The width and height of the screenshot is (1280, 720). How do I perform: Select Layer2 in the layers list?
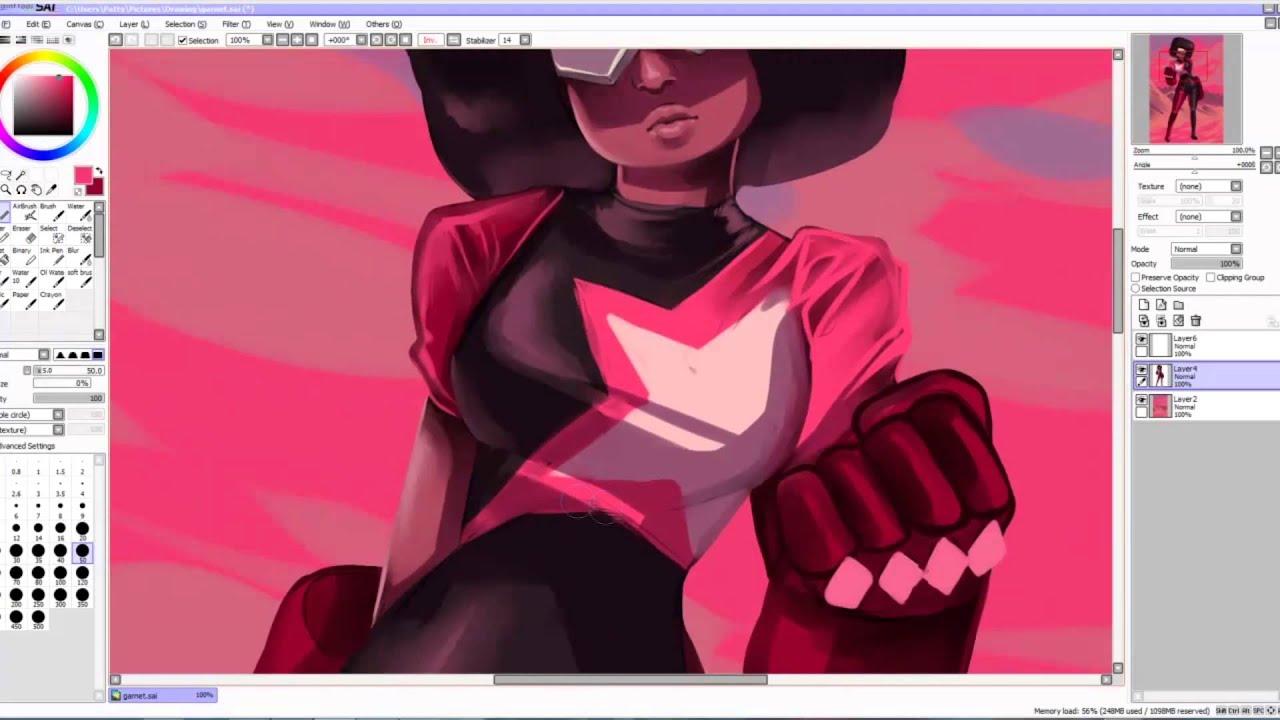1206,405
